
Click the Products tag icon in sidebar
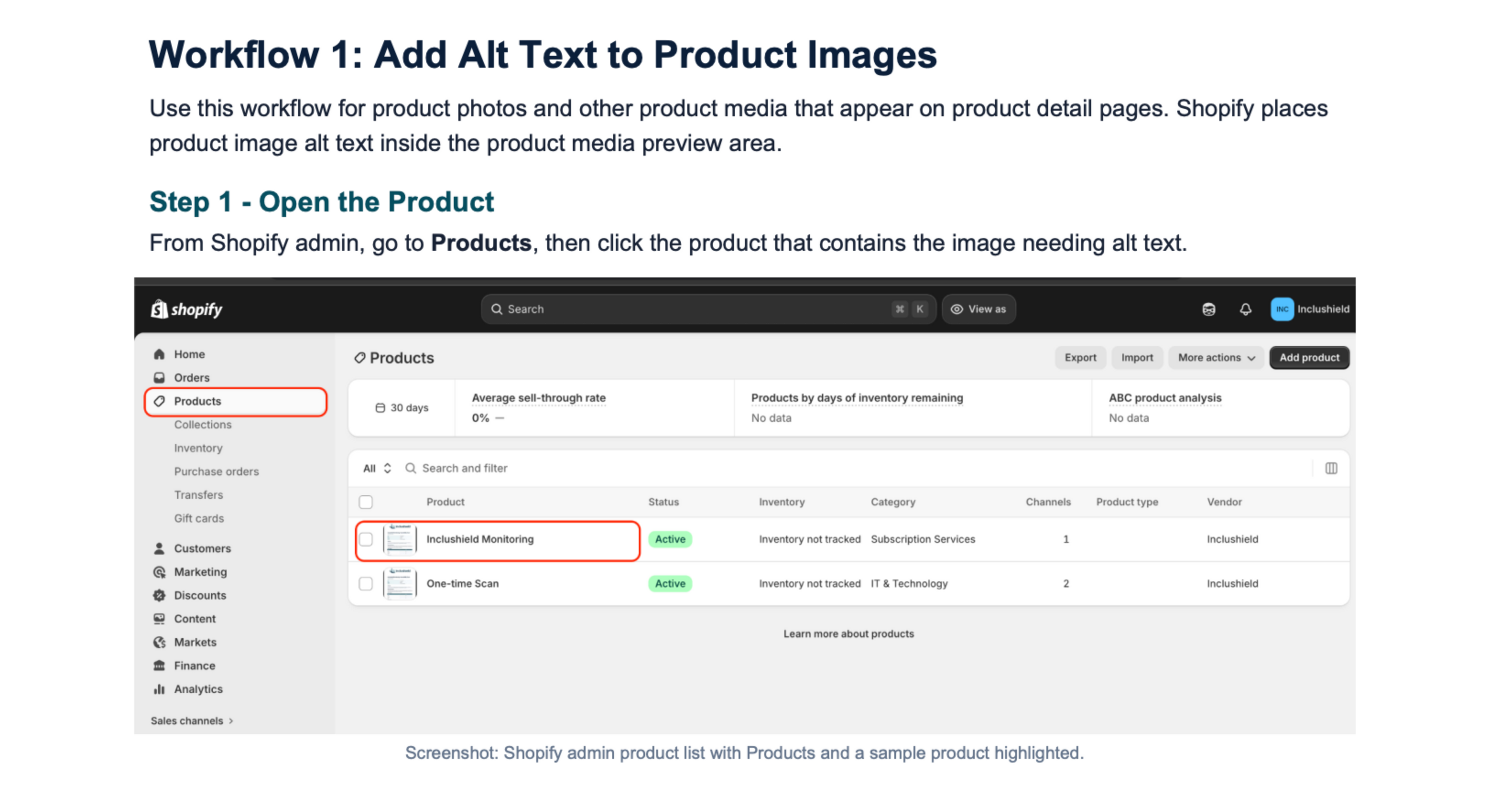(x=159, y=401)
